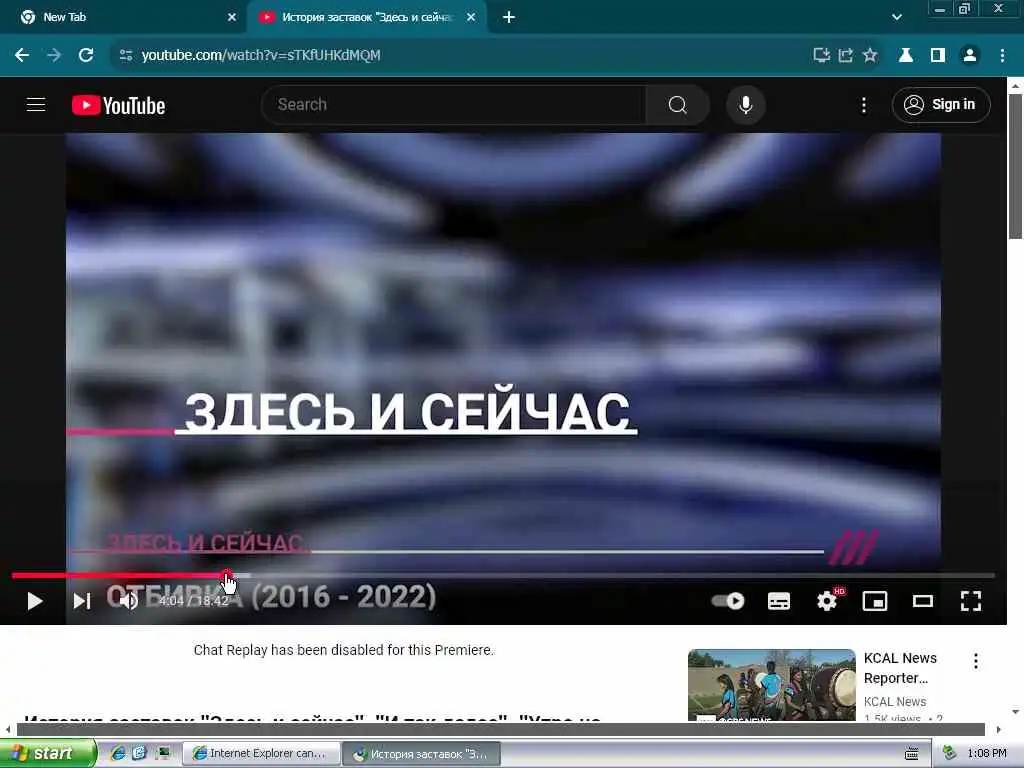Open site information icon in address bar

pyautogui.click(x=126, y=56)
